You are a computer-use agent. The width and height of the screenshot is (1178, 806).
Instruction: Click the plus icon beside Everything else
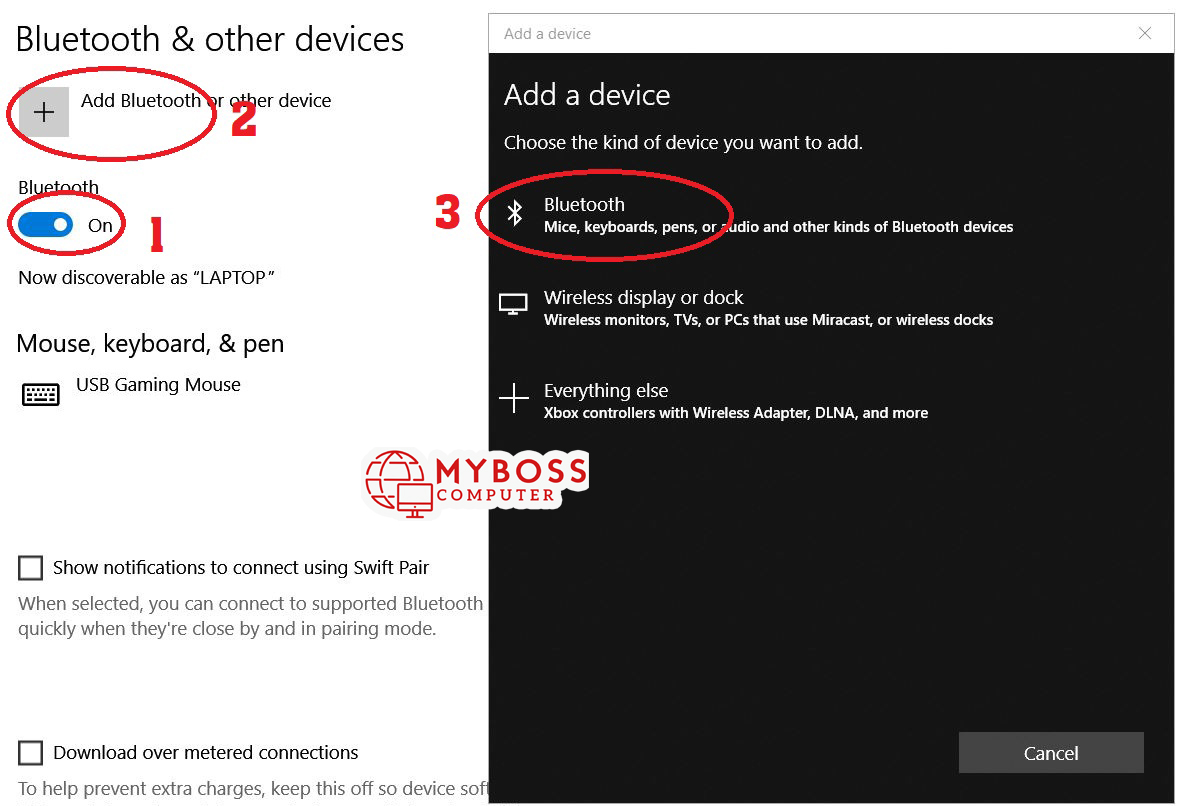tap(513, 399)
